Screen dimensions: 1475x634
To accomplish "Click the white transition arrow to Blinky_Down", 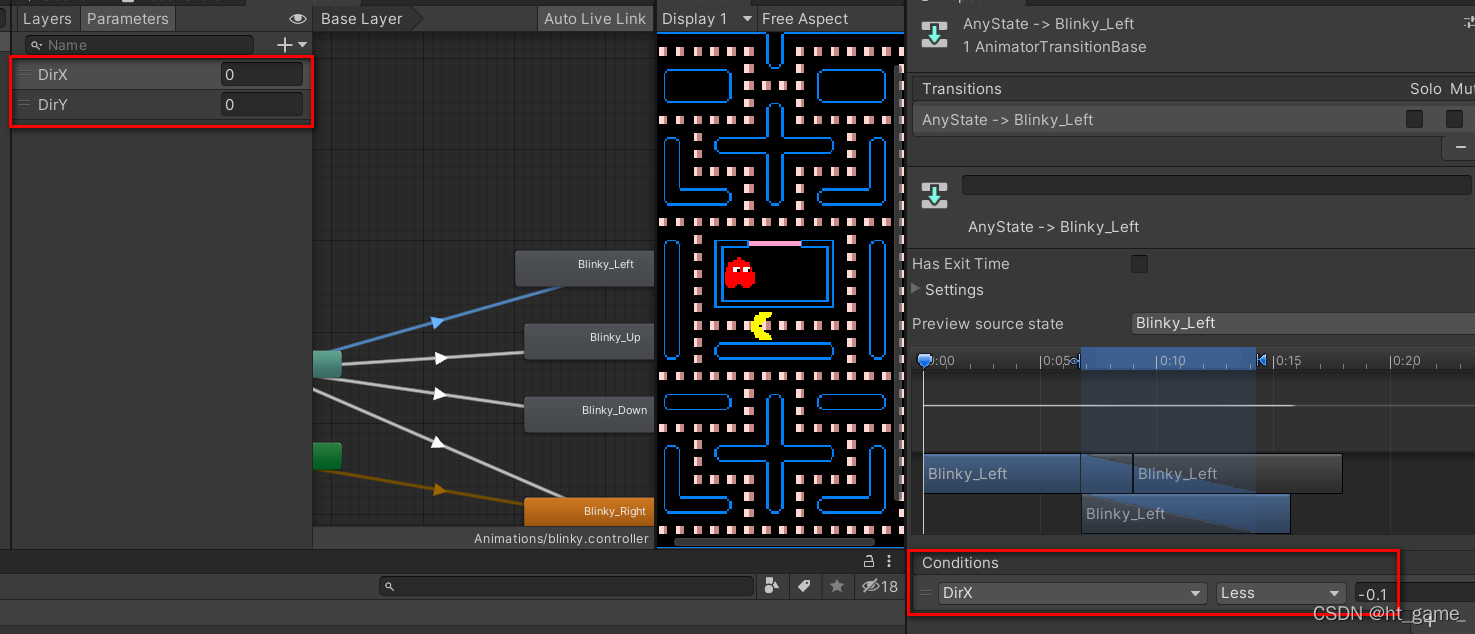I will tap(440, 394).
